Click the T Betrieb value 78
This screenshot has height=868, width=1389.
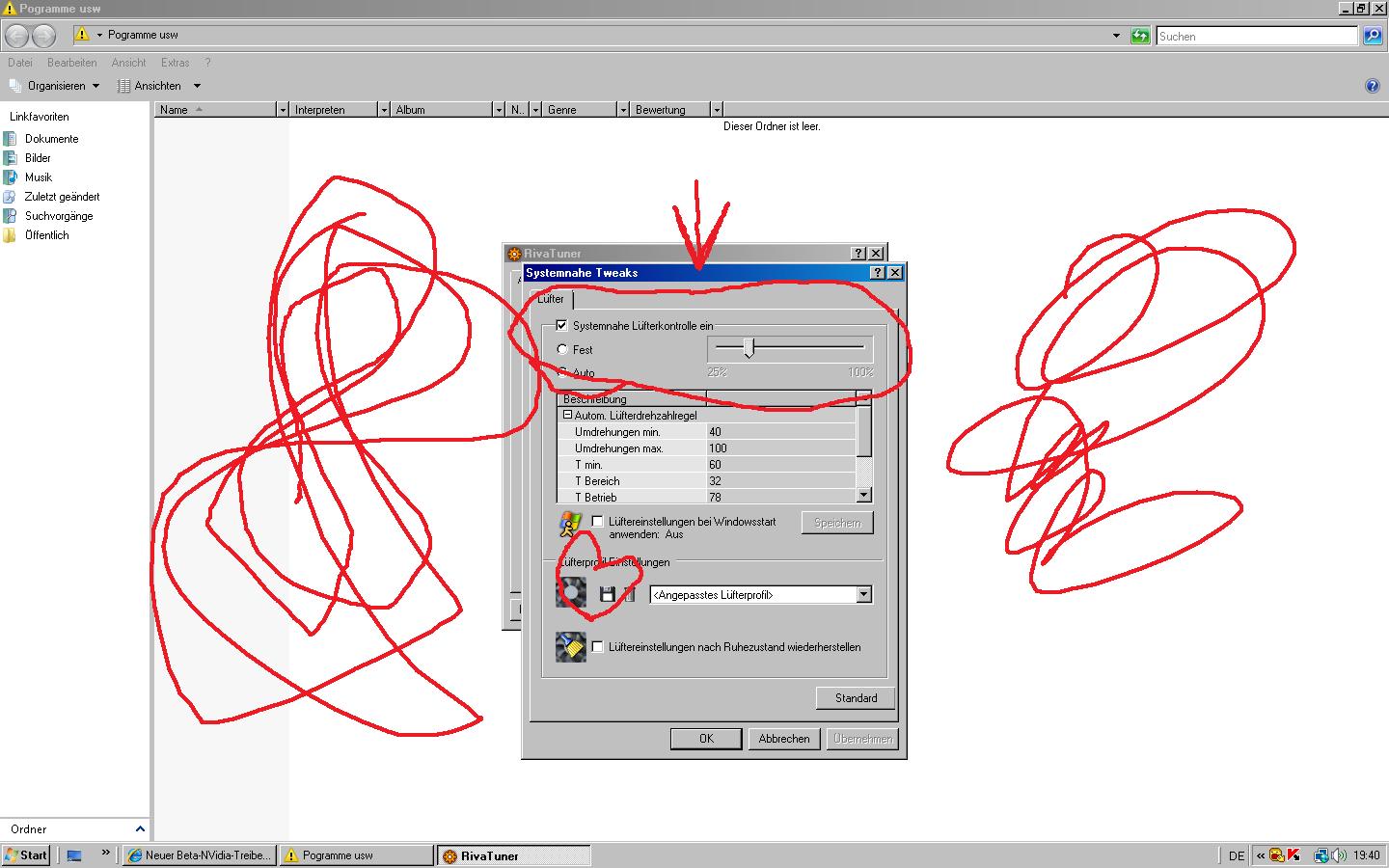tap(781, 498)
